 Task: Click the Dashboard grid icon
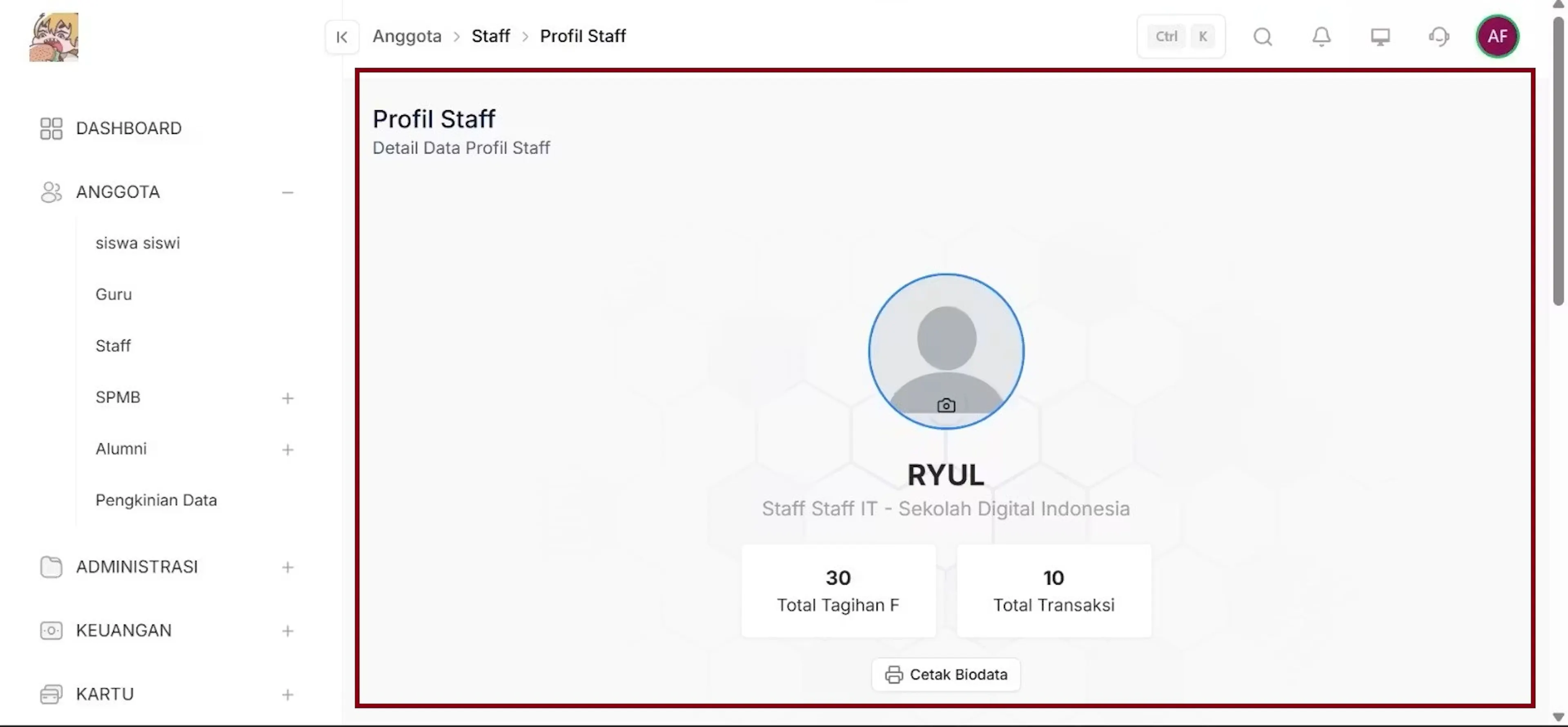51,128
